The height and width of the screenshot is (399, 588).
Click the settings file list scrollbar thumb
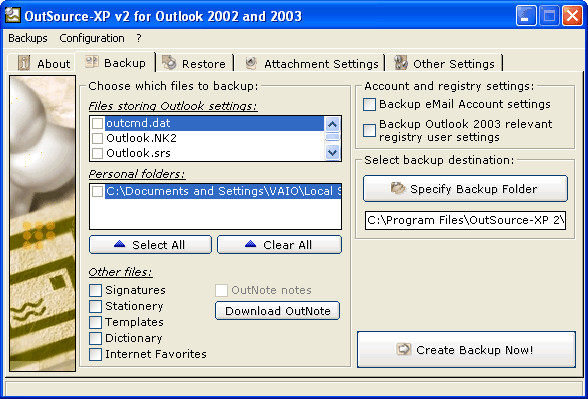point(332,138)
